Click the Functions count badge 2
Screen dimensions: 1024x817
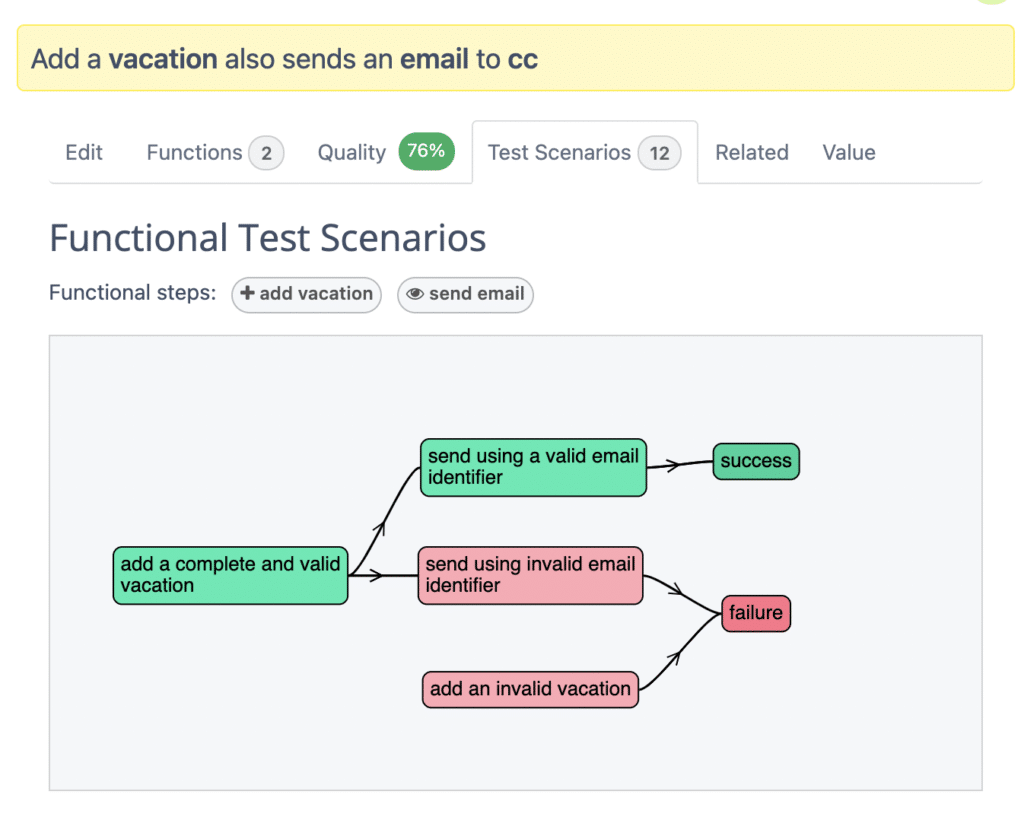coord(266,154)
